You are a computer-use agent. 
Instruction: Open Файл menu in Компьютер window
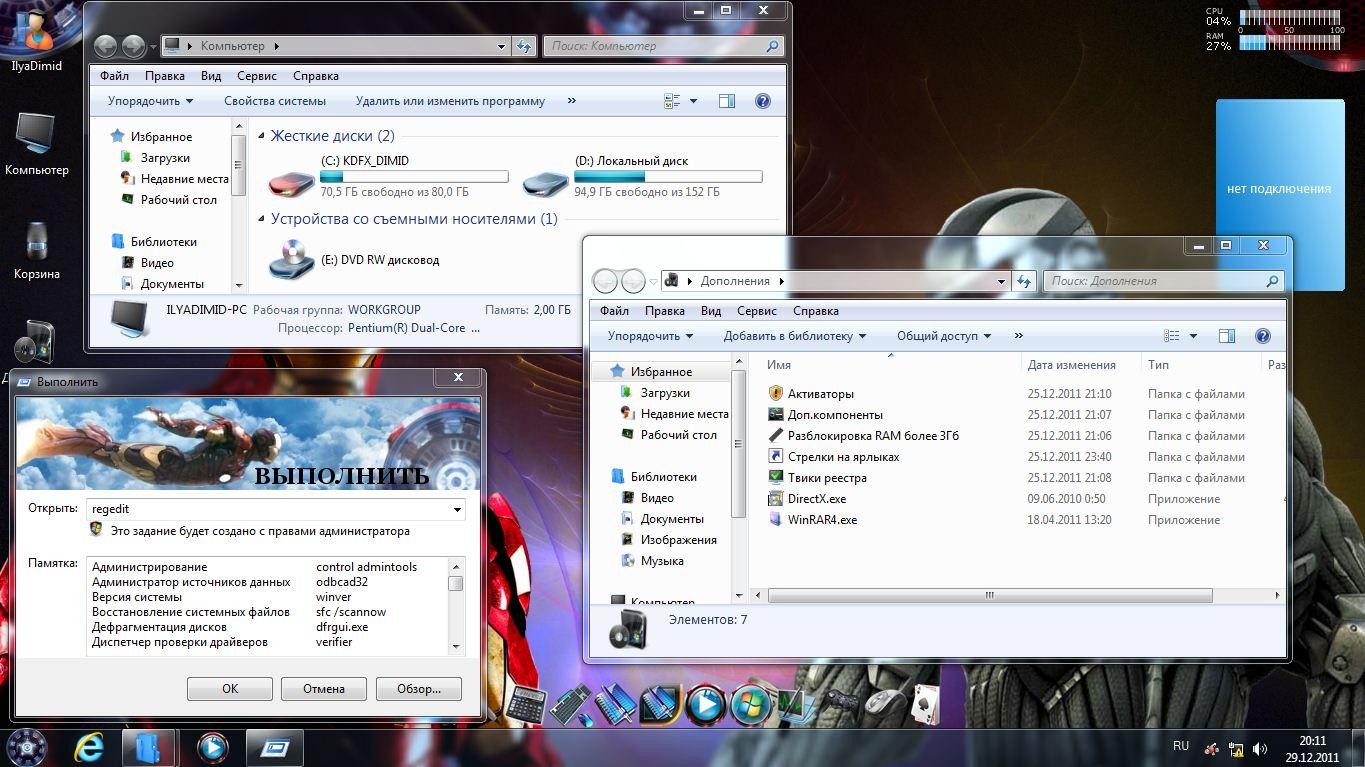114,76
